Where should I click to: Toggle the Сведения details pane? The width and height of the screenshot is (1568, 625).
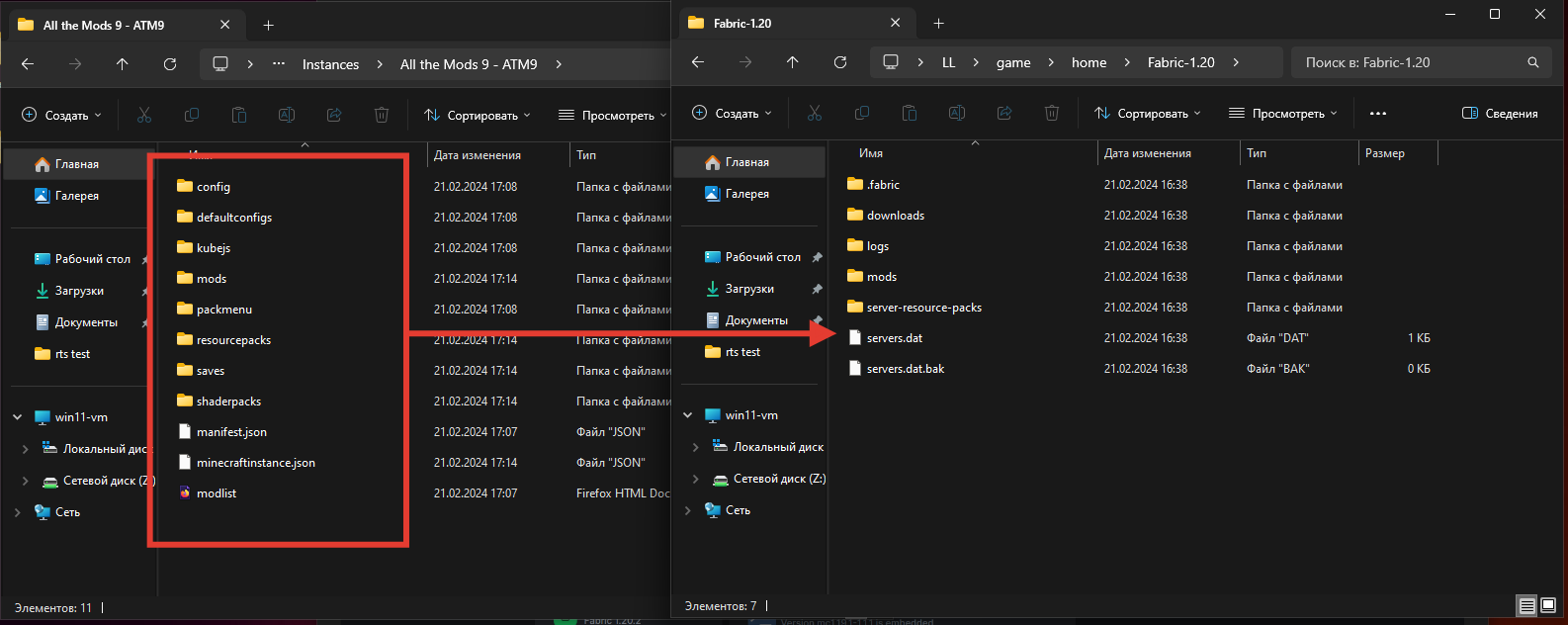point(1500,114)
